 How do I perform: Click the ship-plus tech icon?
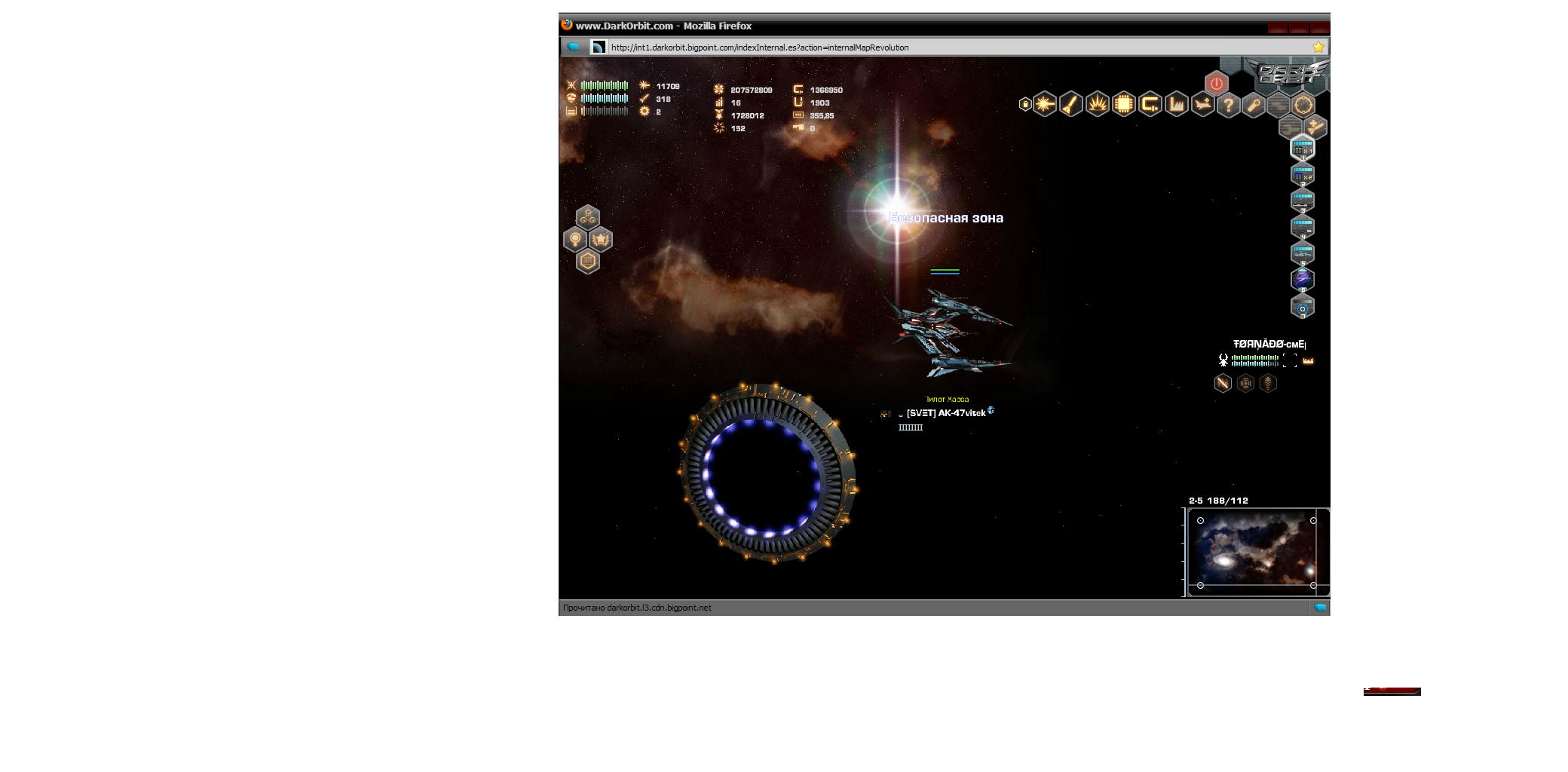(x=1202, y=105)
